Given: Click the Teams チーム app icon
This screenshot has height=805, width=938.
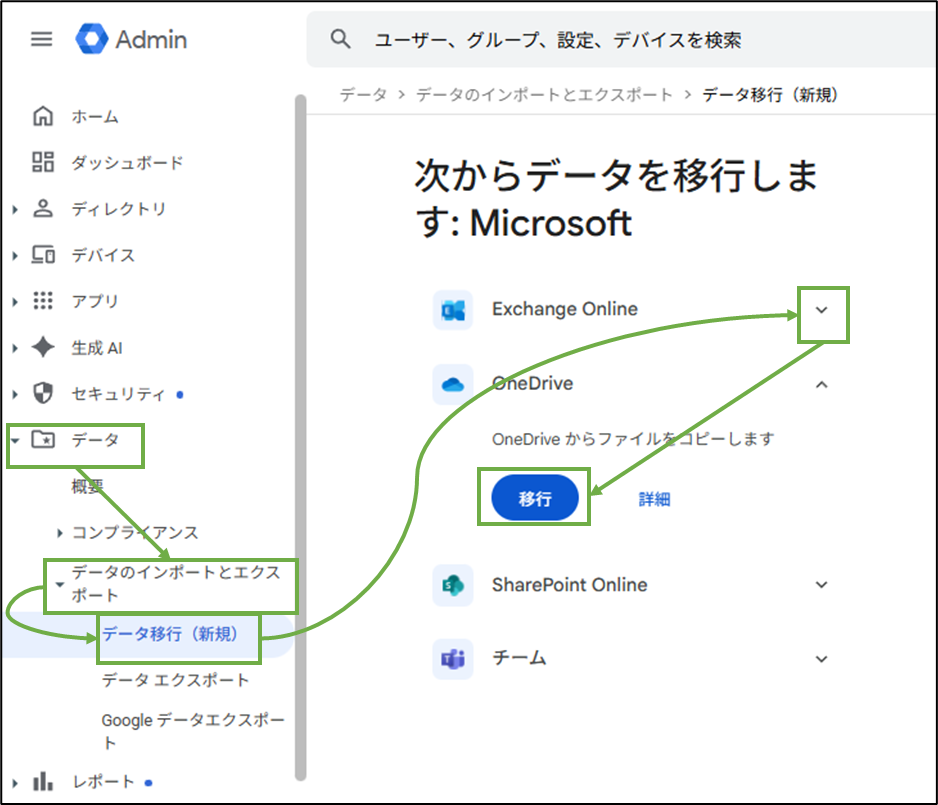Looking at the screenshot, I should [453, 659].
